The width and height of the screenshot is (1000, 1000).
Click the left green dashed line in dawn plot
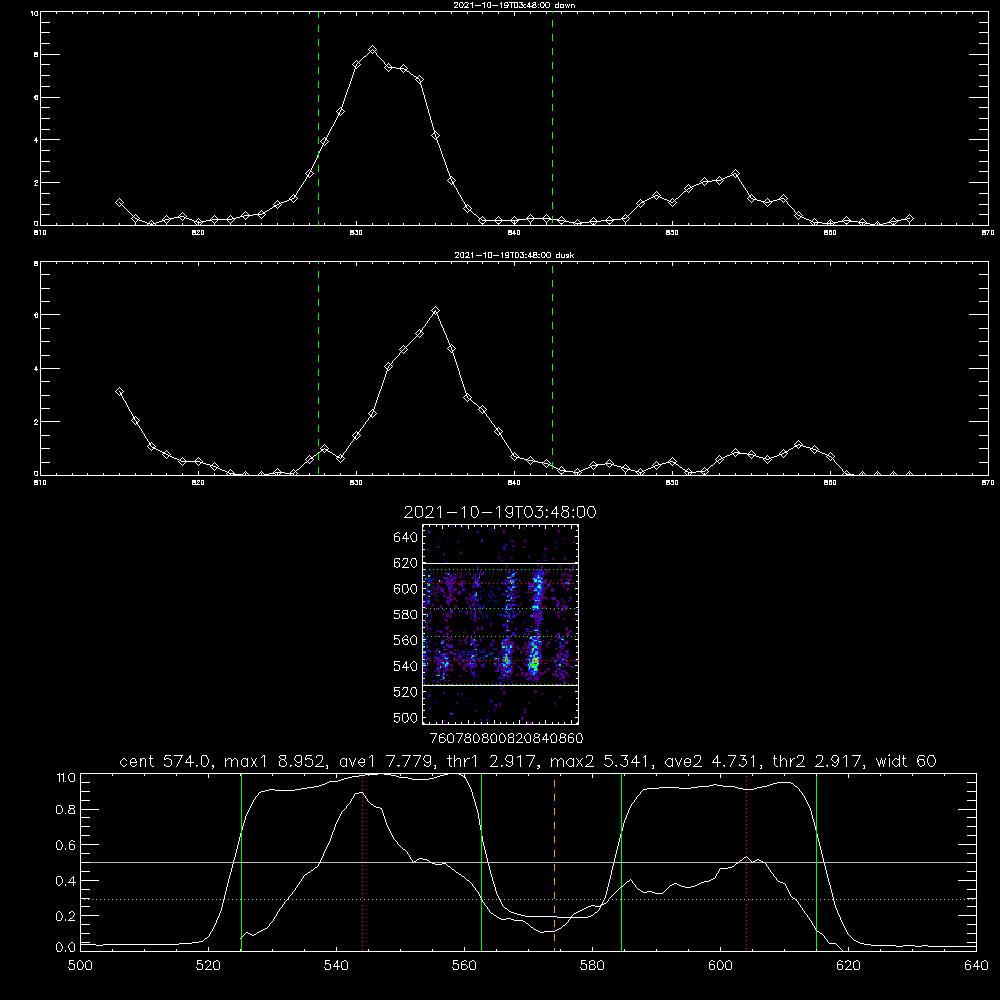(x=318, y=119)
